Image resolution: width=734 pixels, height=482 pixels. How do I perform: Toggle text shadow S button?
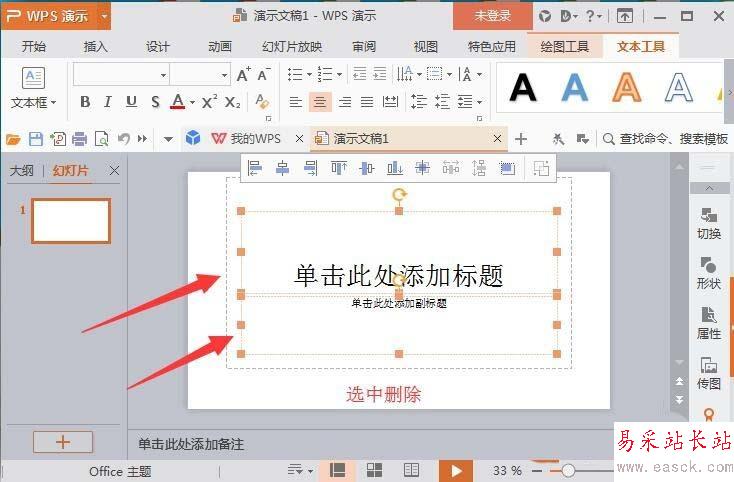[155, 102]
